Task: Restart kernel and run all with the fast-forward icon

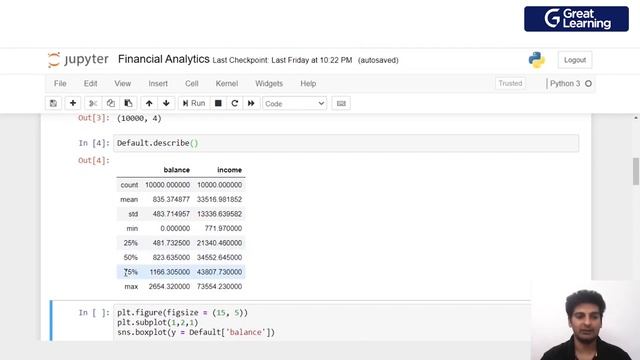Action: click(x=251, y=103)
